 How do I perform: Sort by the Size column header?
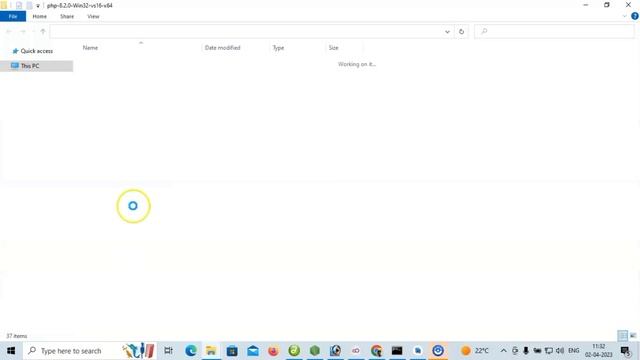[333, 48]
